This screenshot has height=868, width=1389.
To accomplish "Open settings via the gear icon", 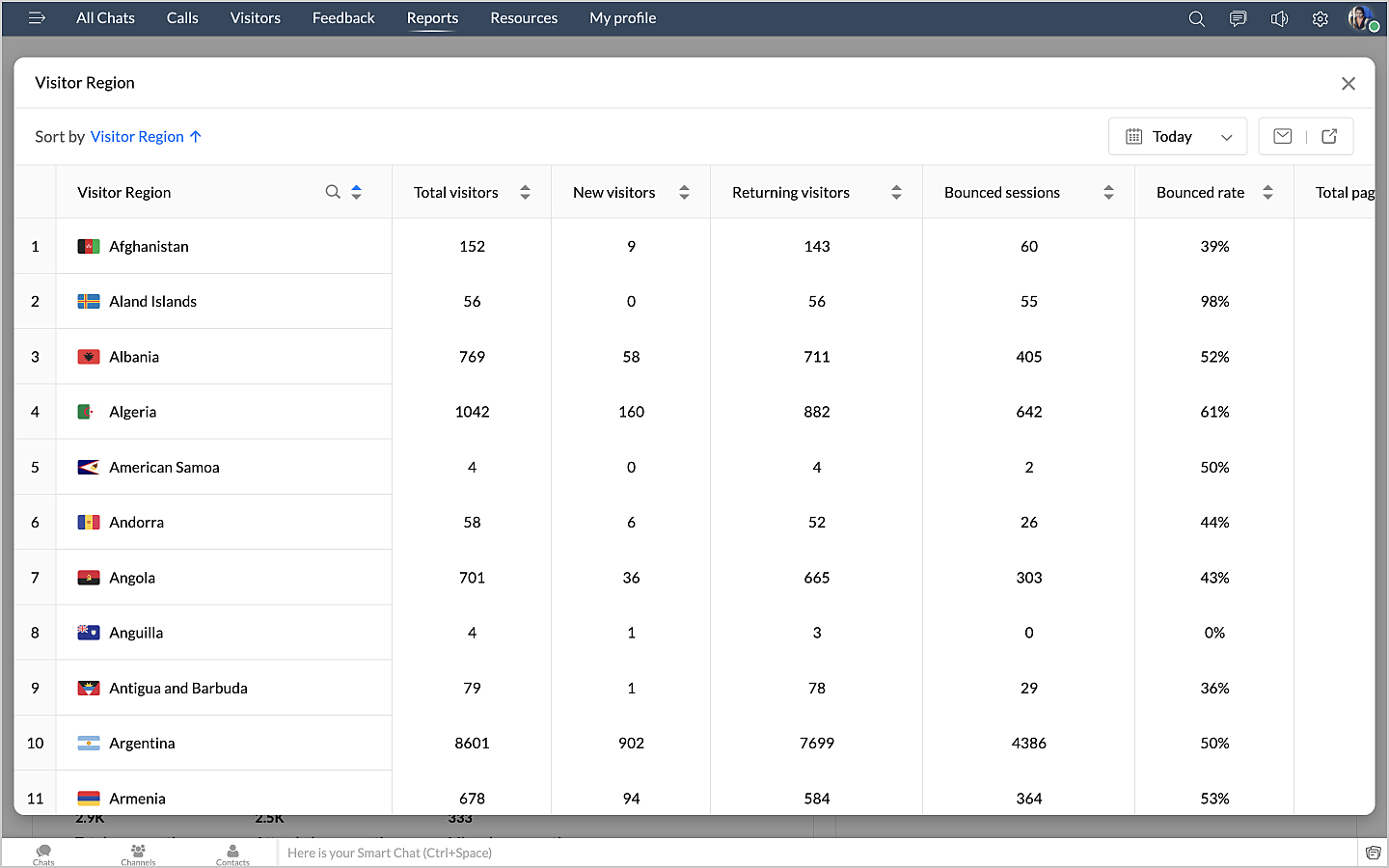I will click(1321, 18).
